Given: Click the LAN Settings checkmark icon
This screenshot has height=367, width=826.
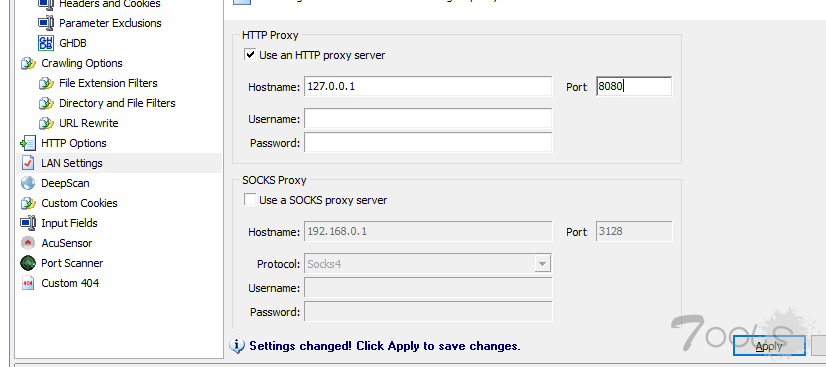Looking at the screenshot, I should click(28, 163).
